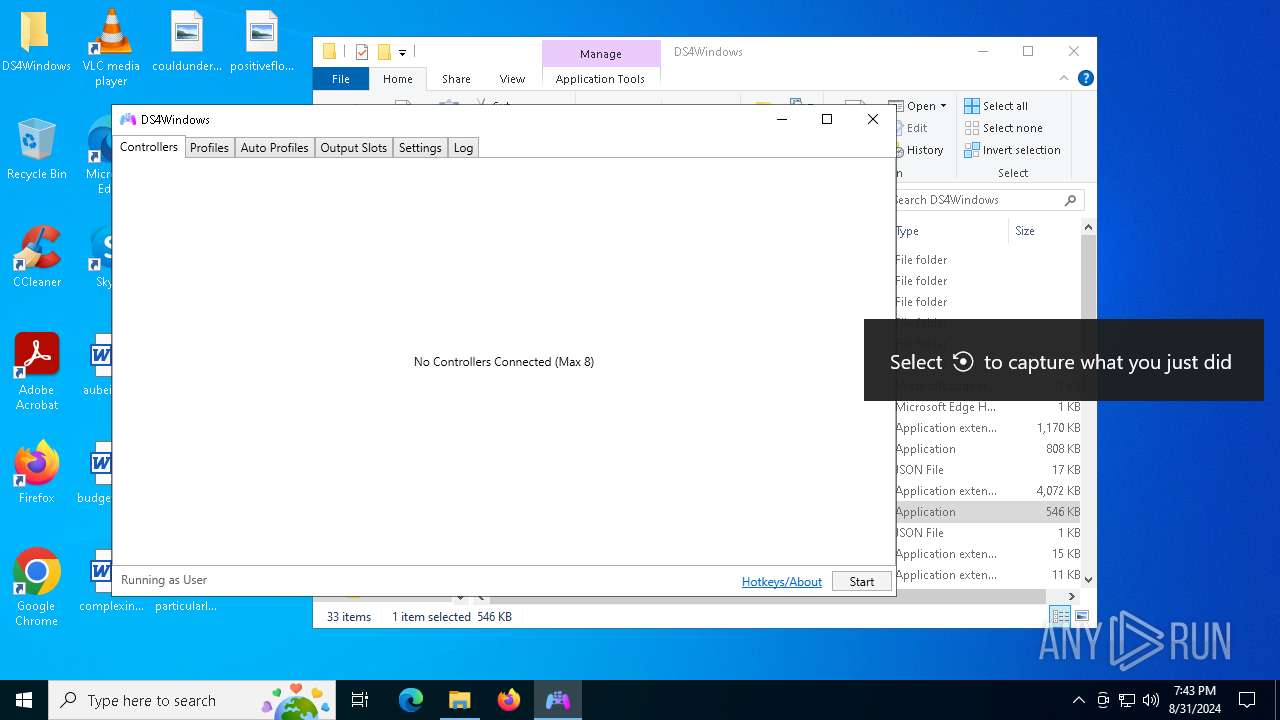Click Select all in Explorer ribbon
The width and height of the screenshot is (1280, 720).
click(996, 106)
